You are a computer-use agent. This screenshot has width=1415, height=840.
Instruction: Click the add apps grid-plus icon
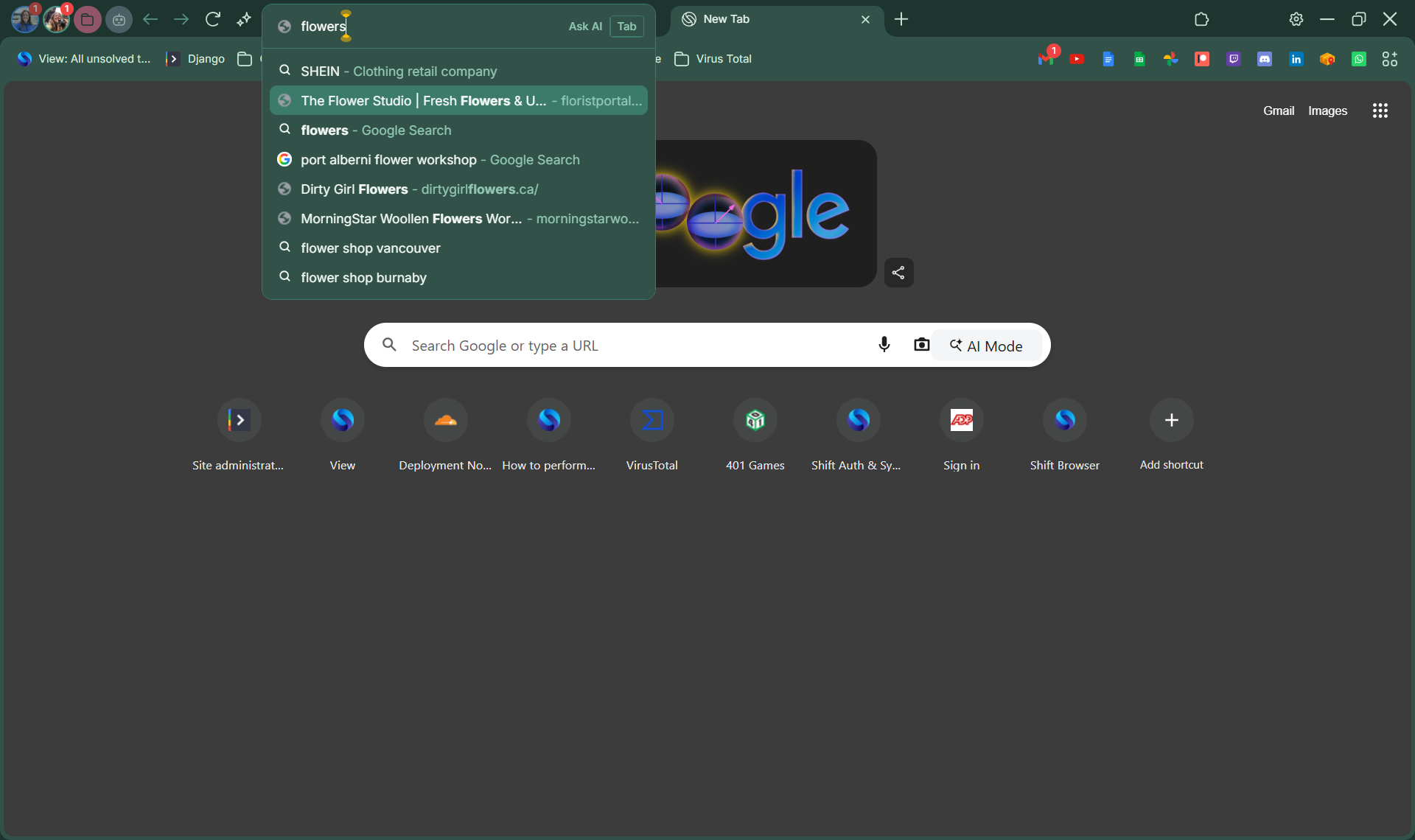[1390, 59]
